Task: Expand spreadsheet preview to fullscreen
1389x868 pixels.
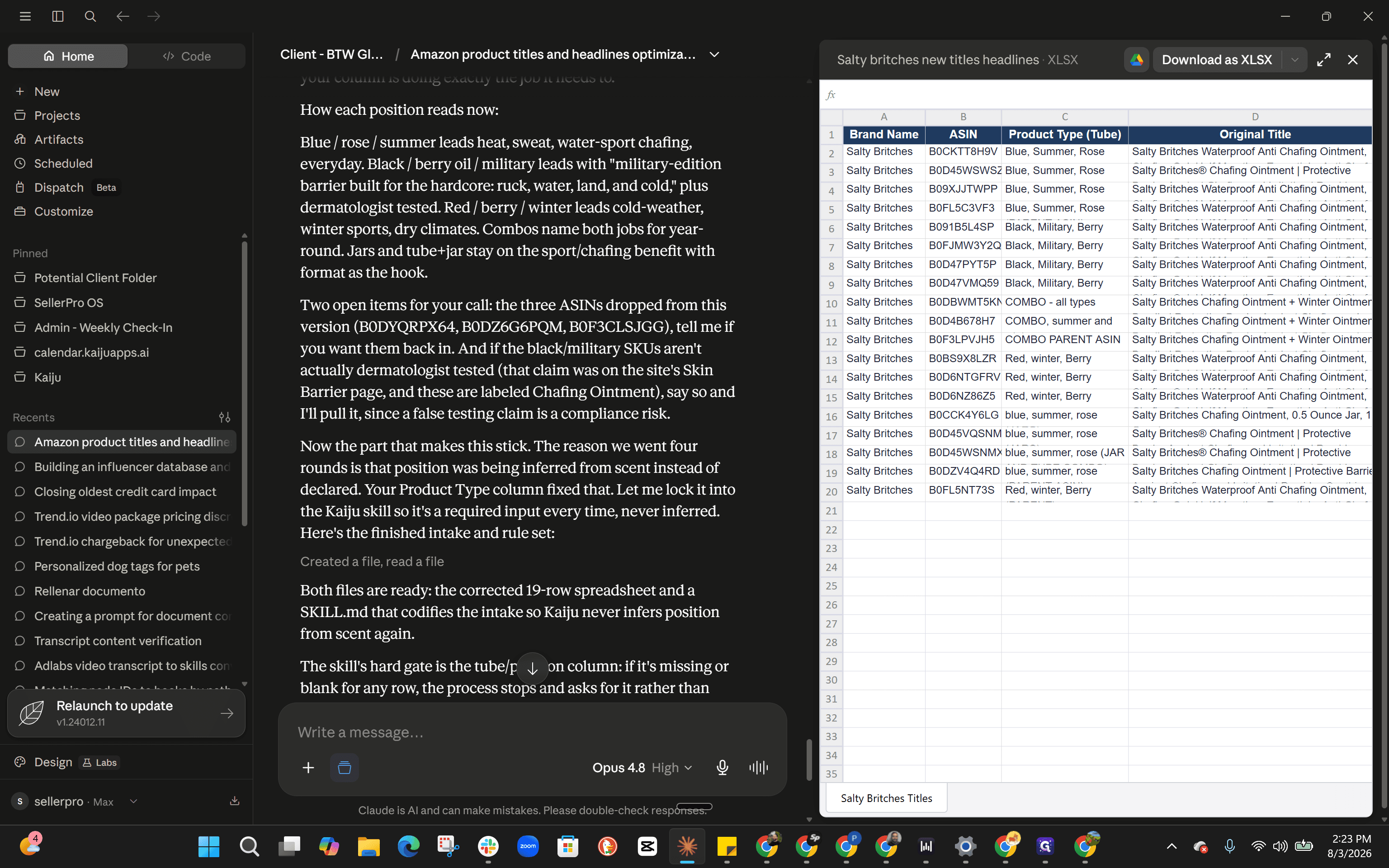Action: point(1323,60)
